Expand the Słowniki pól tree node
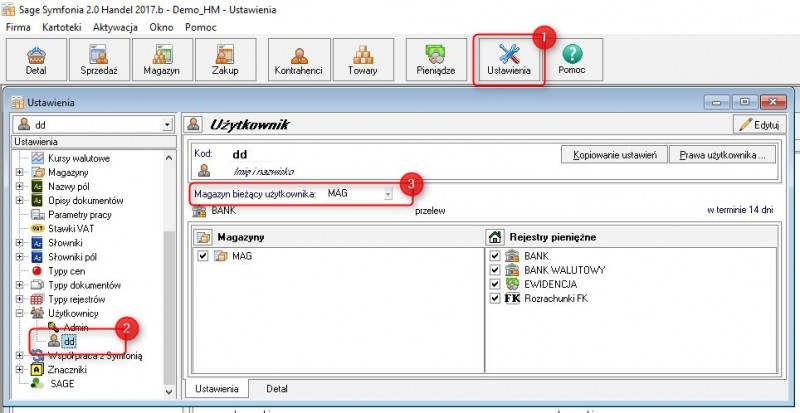This screenshot has height=413, width=800. click(x=19, y=257)
